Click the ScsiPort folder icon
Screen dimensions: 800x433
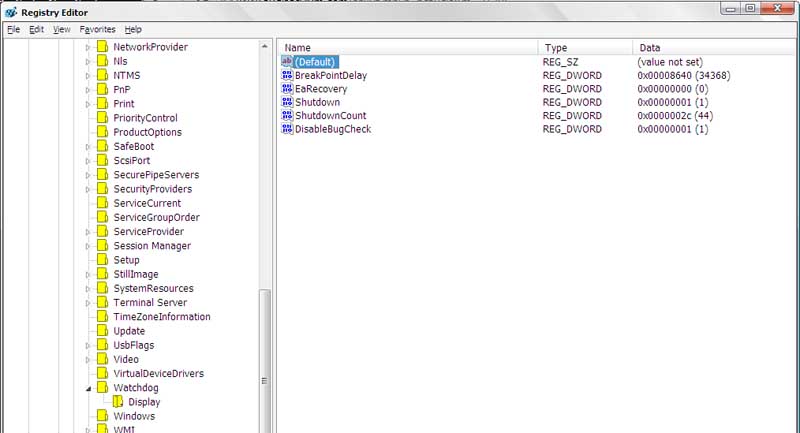click(103, 161)
